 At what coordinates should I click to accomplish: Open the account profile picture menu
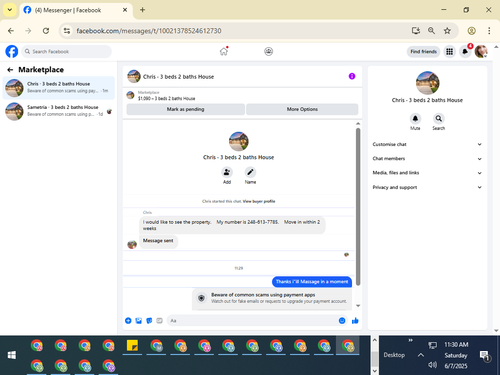(481, 51)
